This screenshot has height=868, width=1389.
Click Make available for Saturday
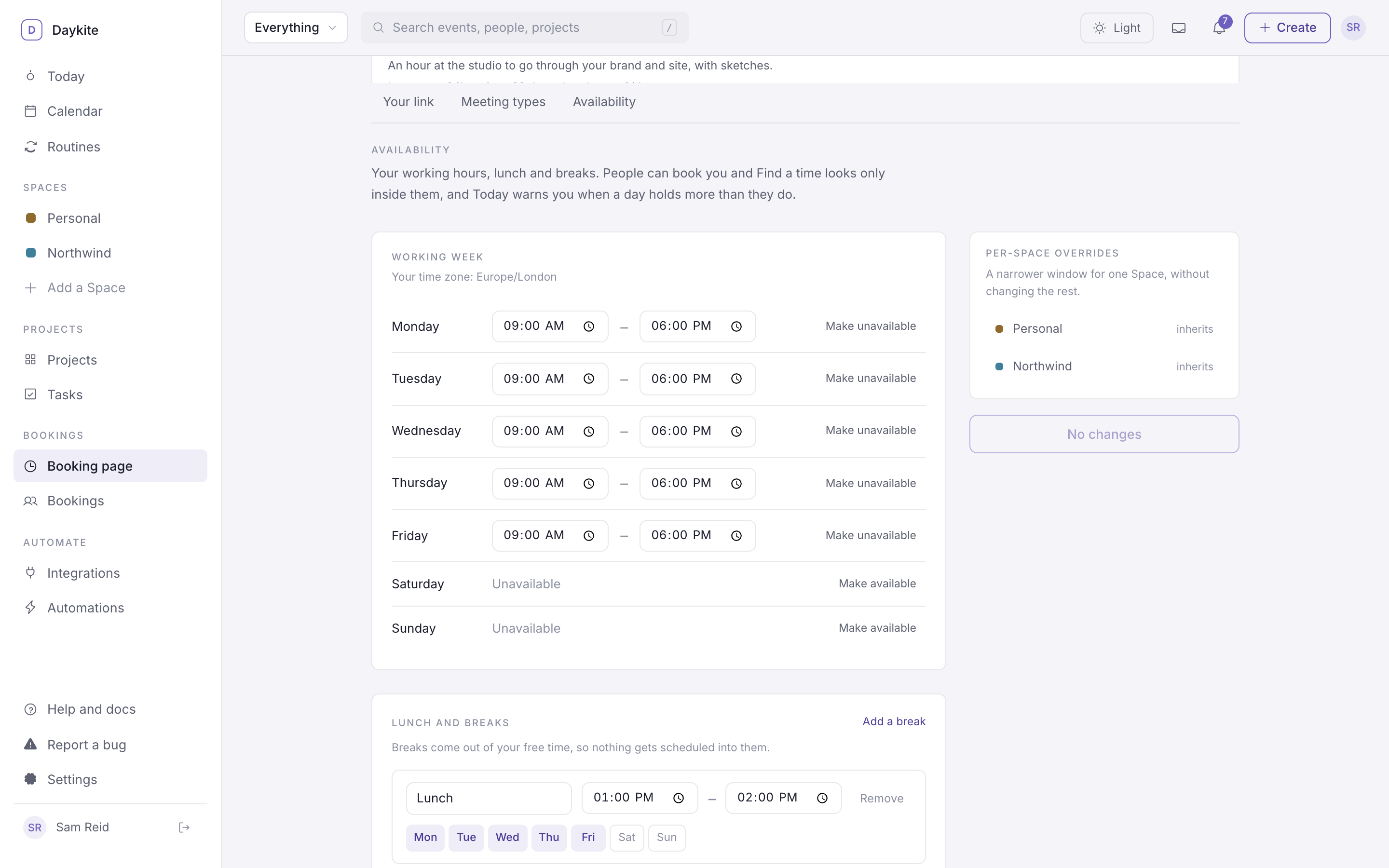(877, 584)
